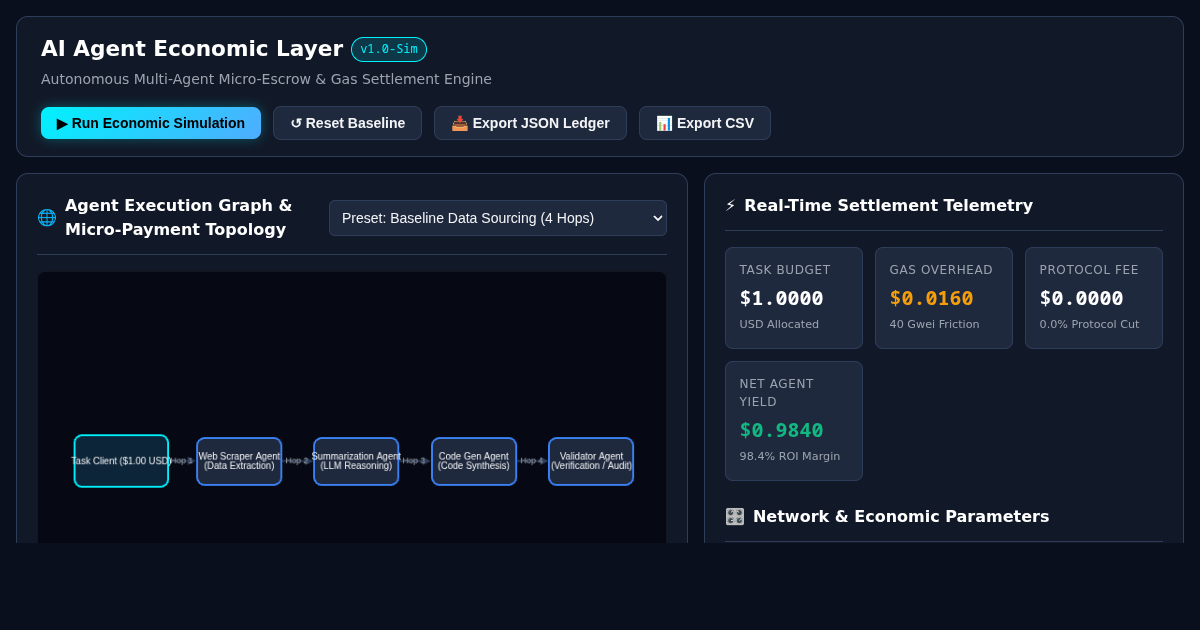Select the Web Scraper Agent node
Viewport: 1200px width, 630px height.
click(x=239, y=461)
